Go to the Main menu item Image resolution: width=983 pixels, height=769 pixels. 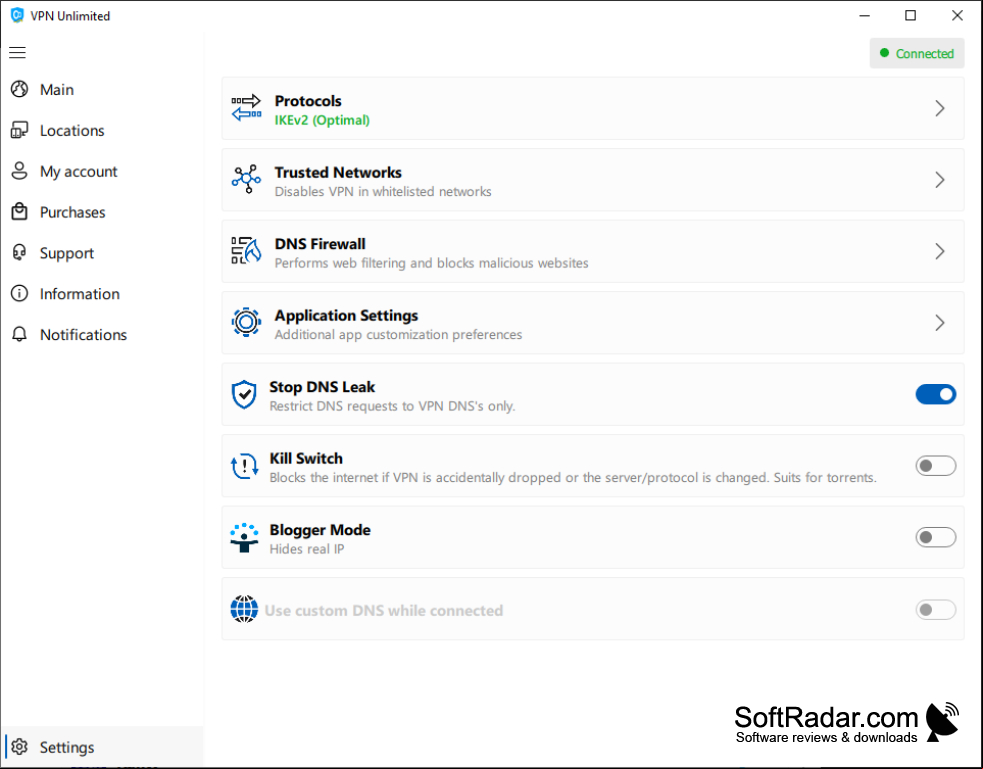[102, 90]
